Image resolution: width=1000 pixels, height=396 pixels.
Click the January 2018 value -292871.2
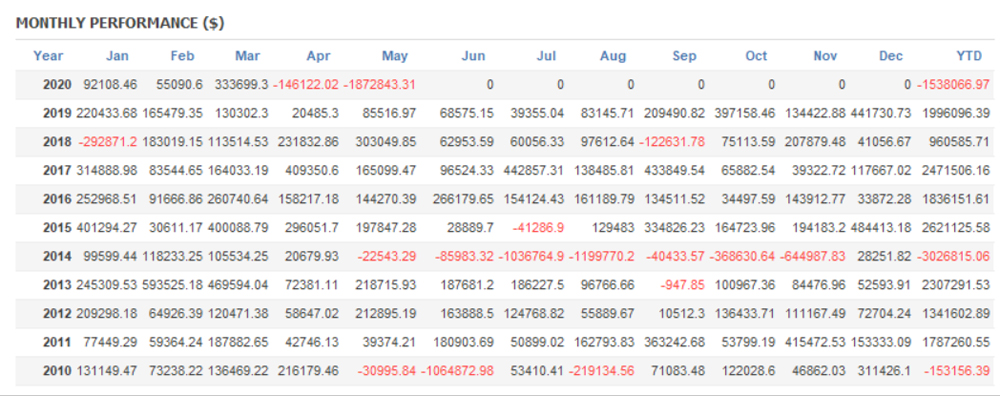[107, 142]
